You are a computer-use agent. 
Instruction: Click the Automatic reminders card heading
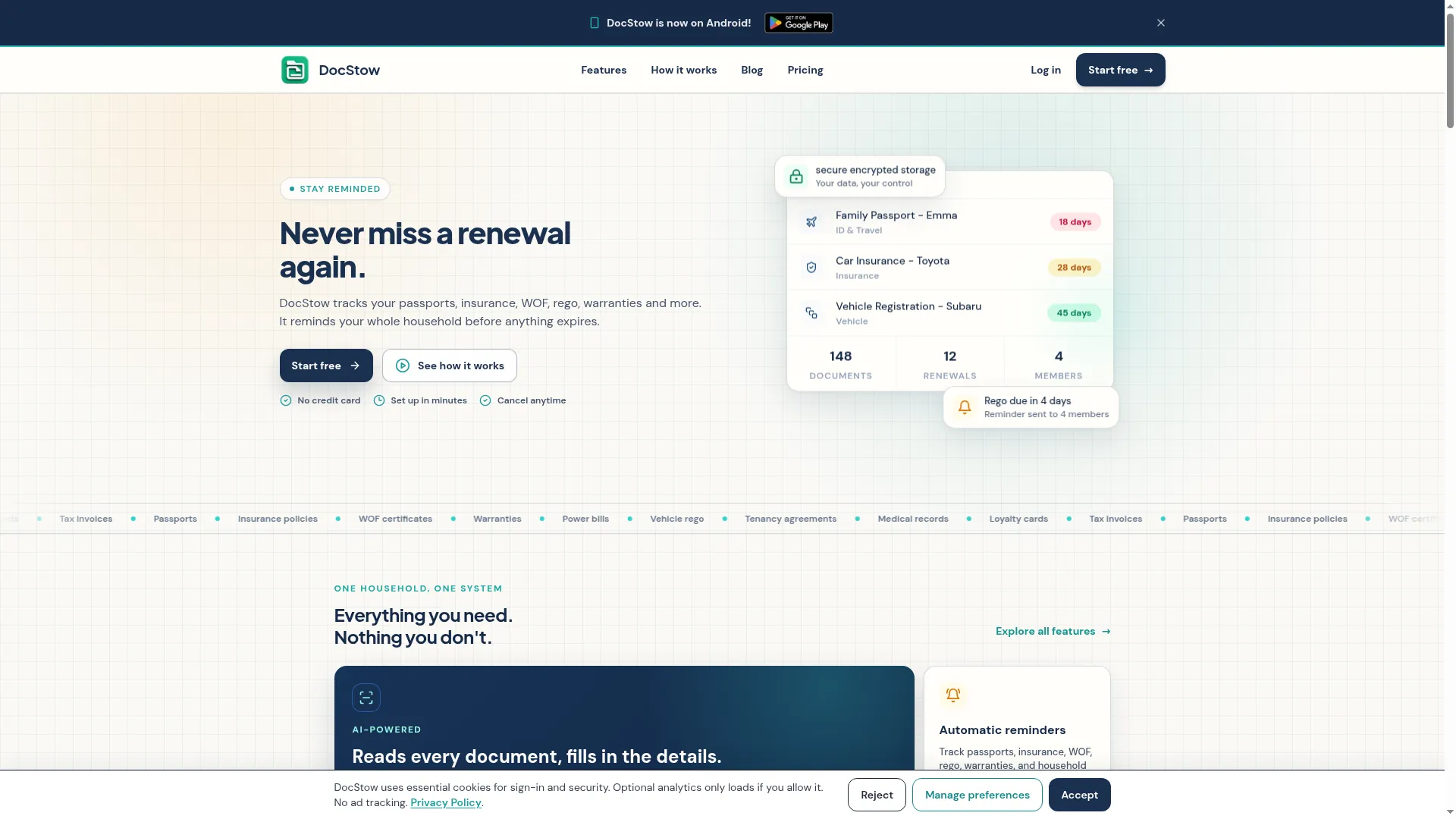point(1003,730)
